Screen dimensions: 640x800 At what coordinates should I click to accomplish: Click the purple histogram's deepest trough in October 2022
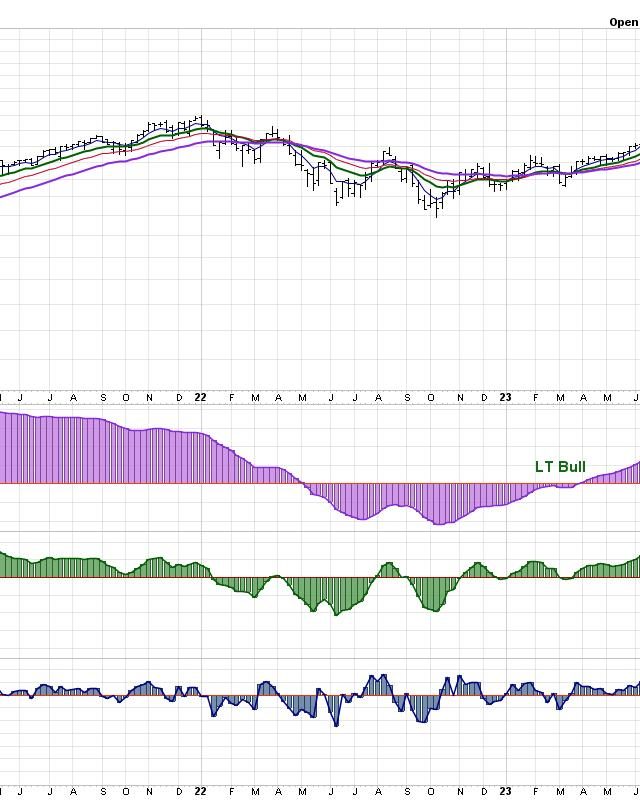(436, 522)
